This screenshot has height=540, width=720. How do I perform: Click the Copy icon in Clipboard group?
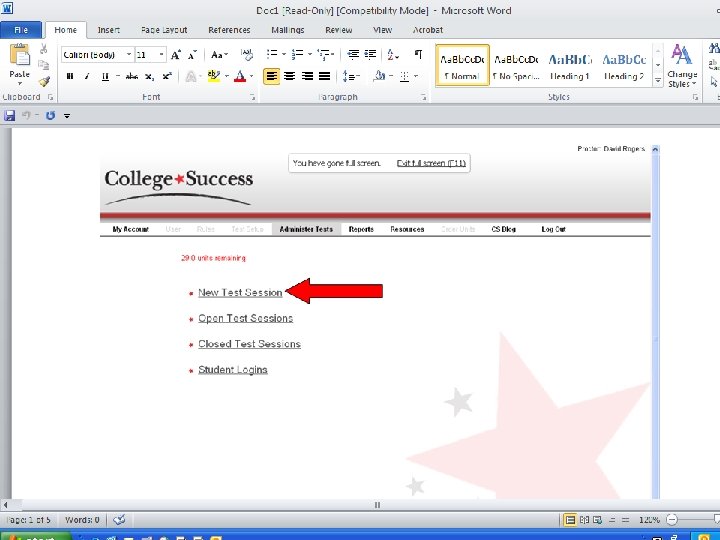click(x=44, y=65)
